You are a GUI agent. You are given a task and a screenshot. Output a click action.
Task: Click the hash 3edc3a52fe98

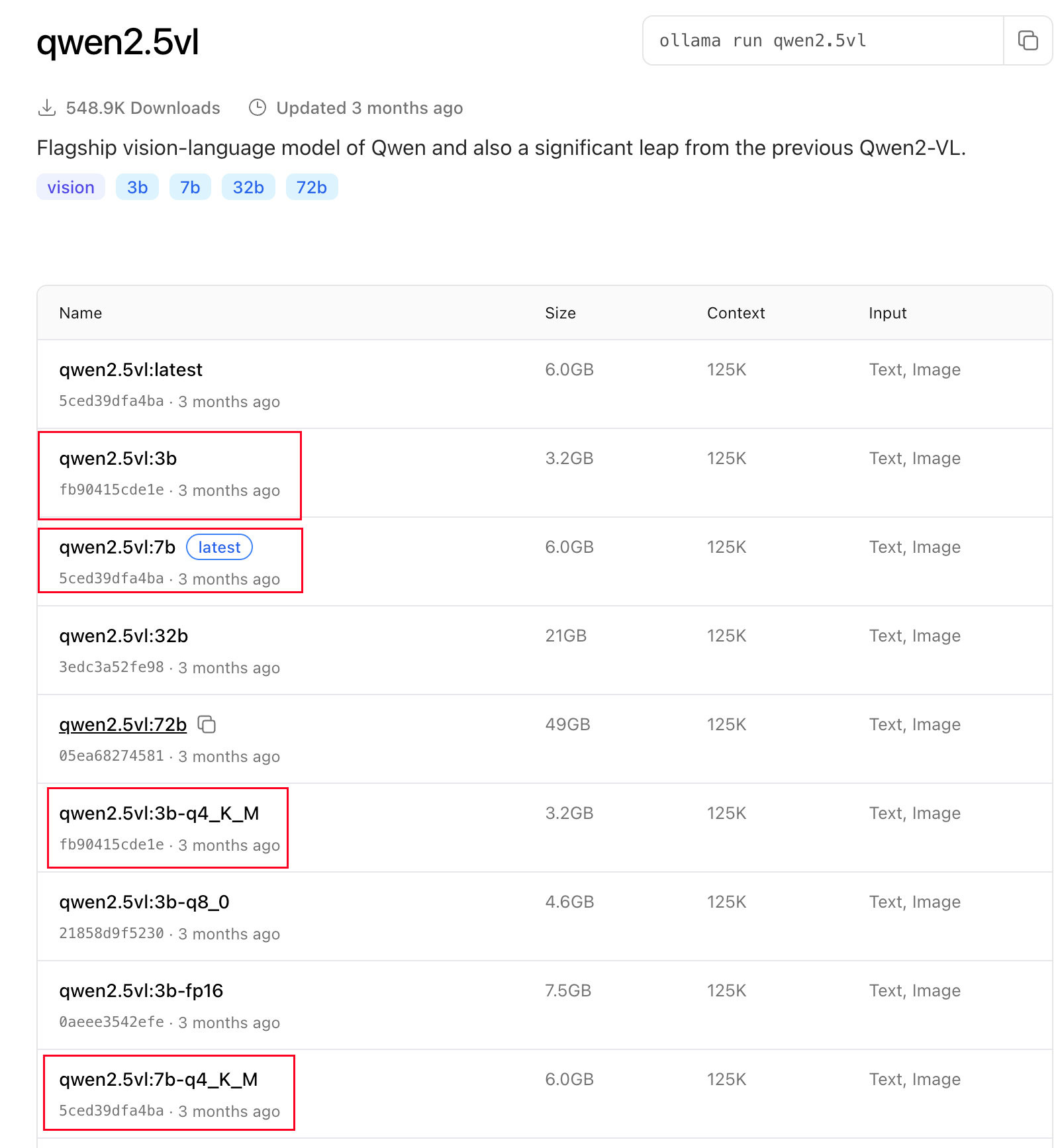[x=111, y=667]
